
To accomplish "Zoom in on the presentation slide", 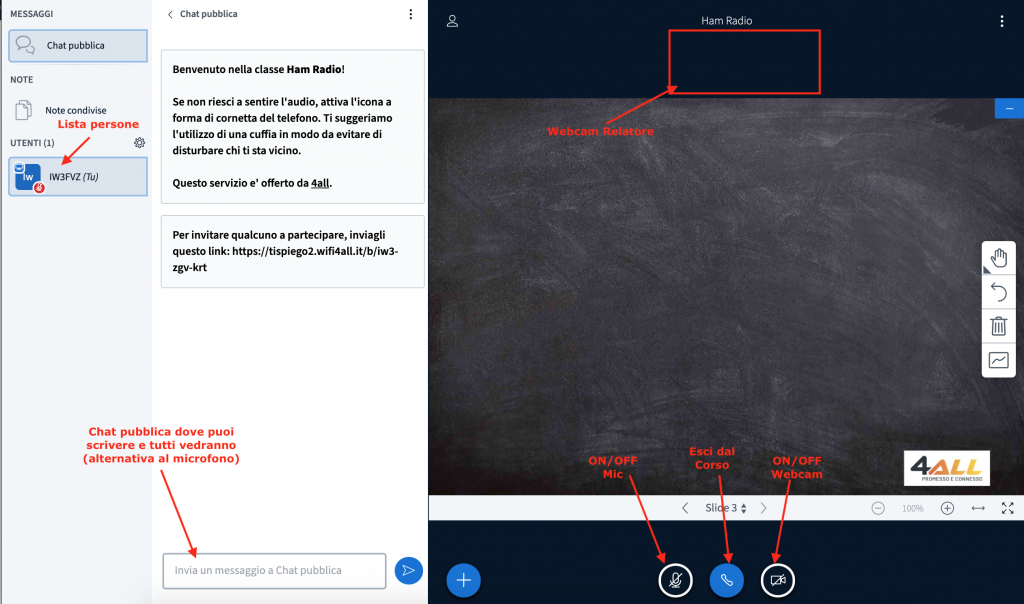I will point(948,508).
